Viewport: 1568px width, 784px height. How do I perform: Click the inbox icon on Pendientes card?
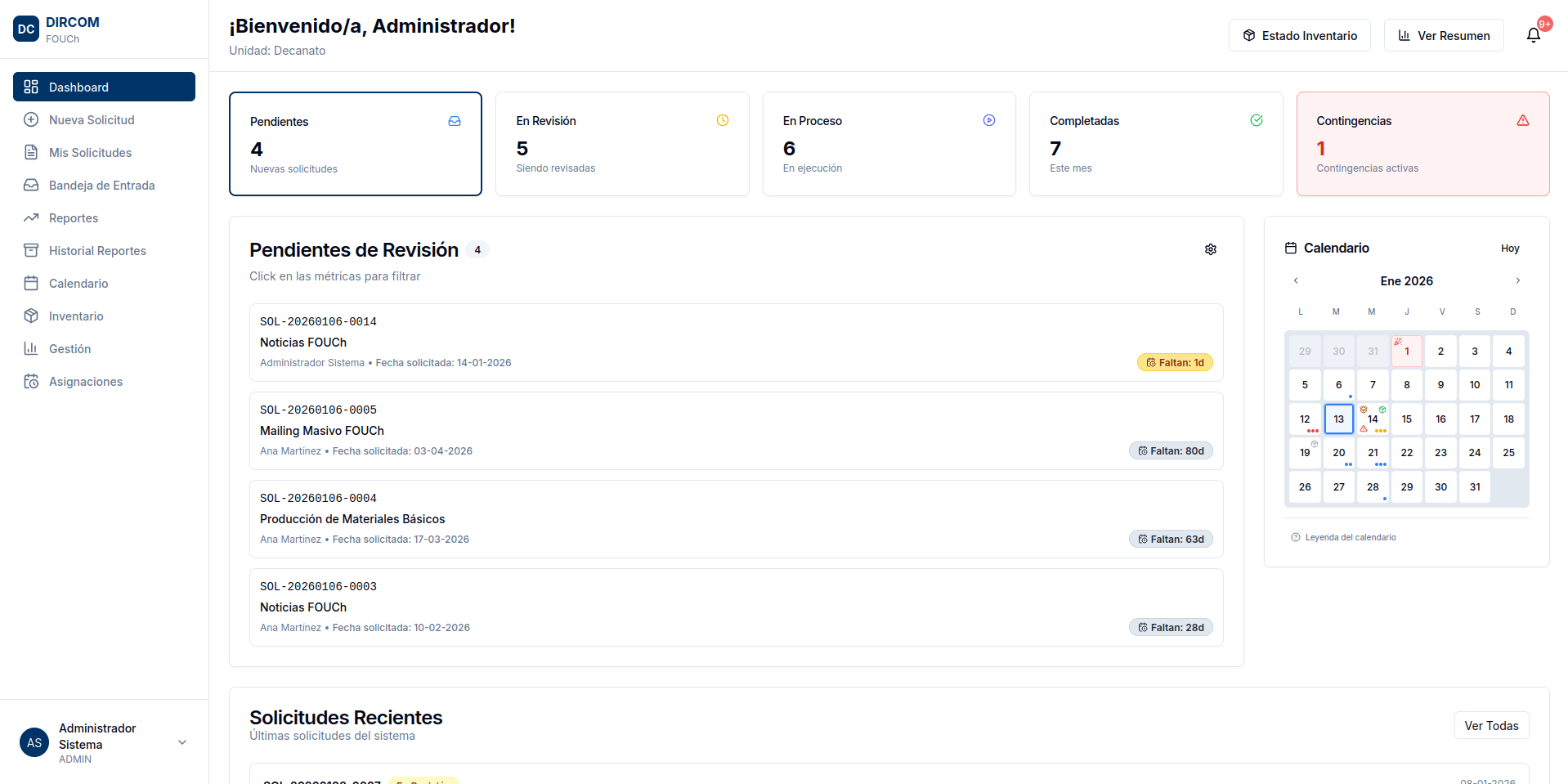click(x=455, y=121)
